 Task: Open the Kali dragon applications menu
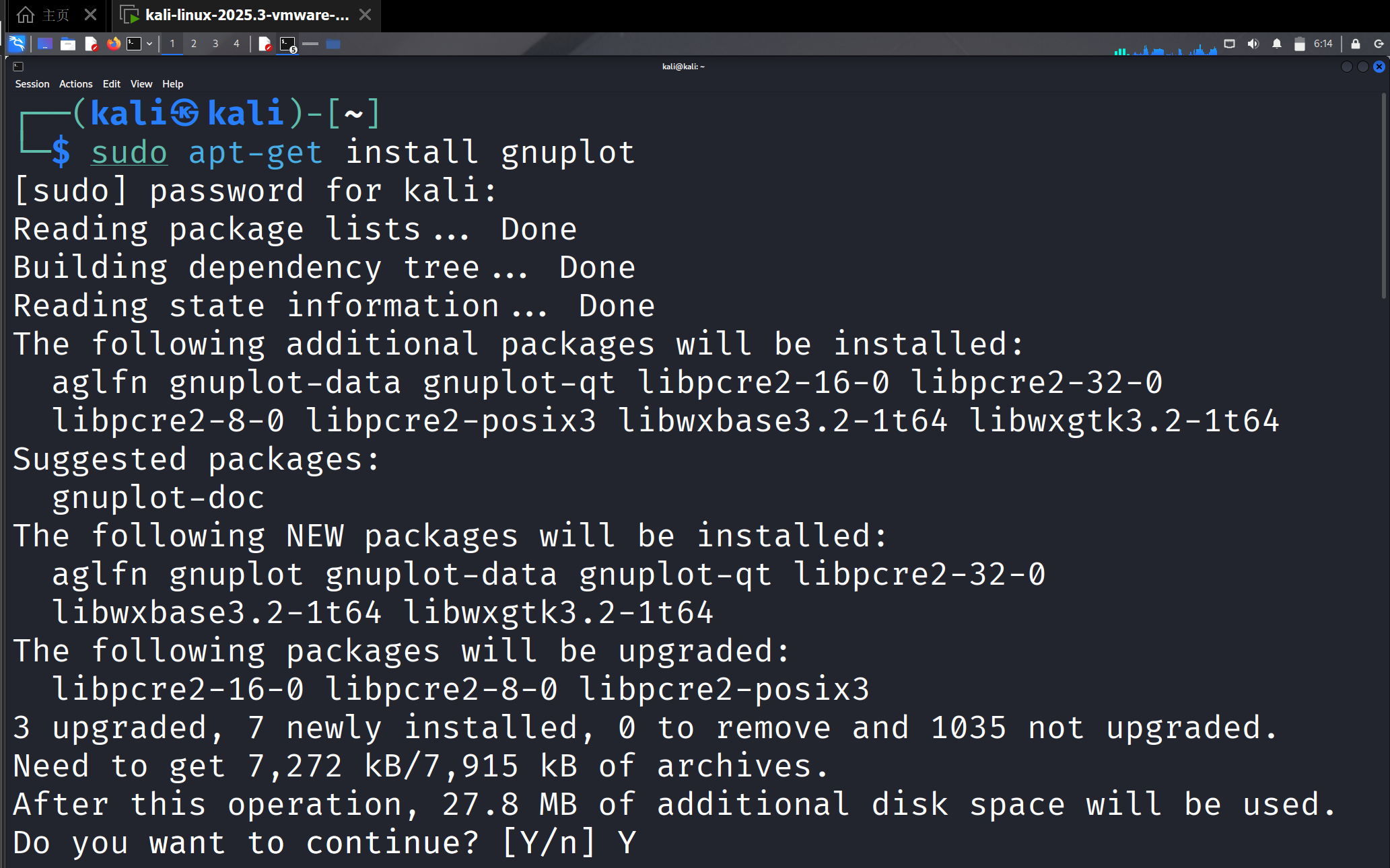pos(17,44)
